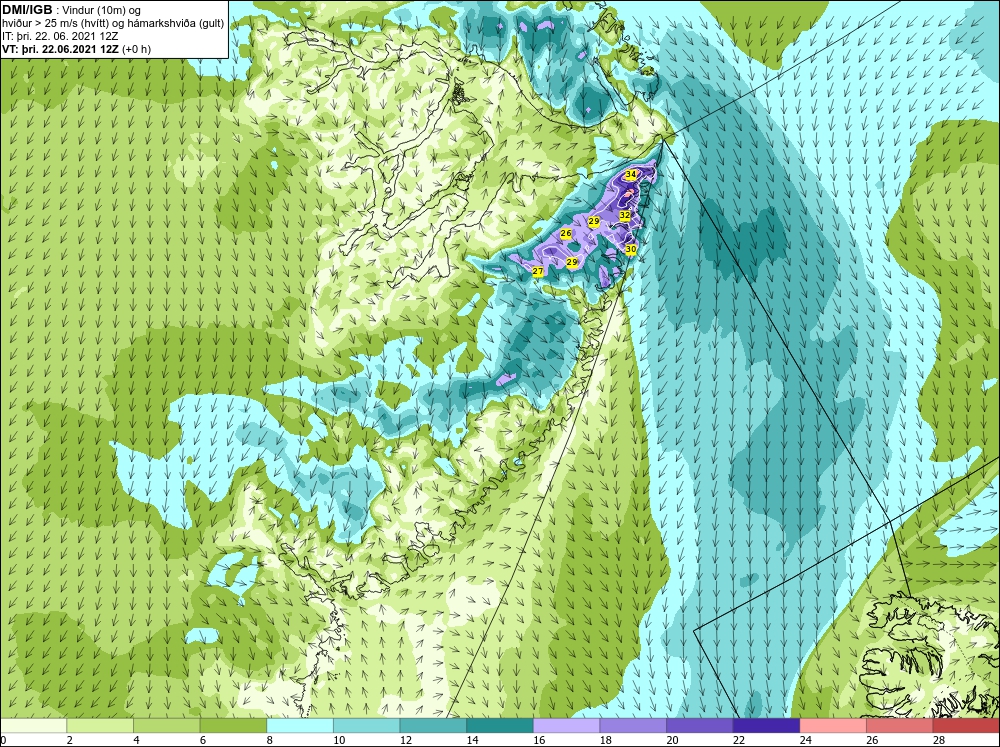Click the '2' scale label
The height and width of the screenshot is (747, 1000).
pos(70,740)
